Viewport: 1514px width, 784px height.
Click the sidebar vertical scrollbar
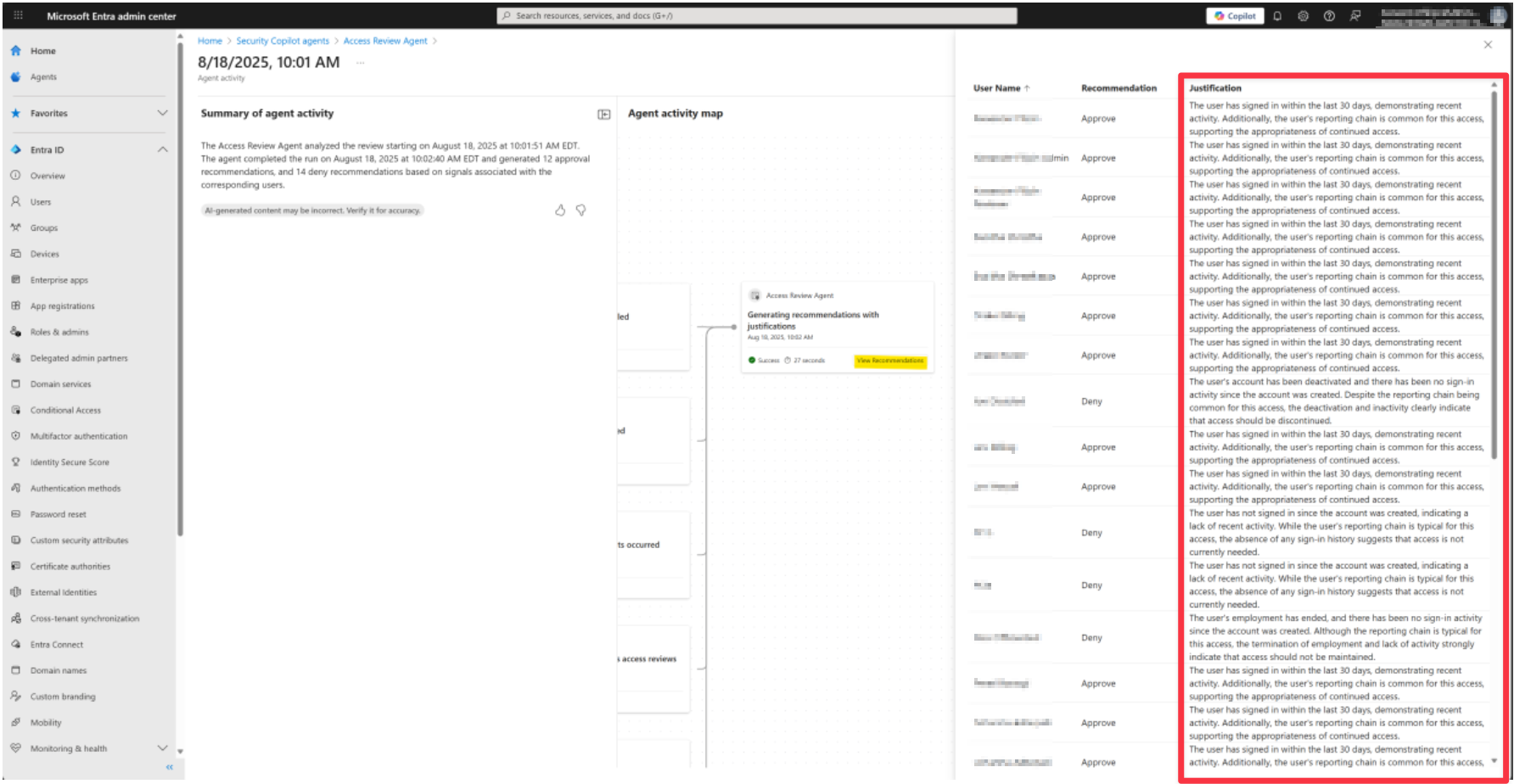(180, 288)
